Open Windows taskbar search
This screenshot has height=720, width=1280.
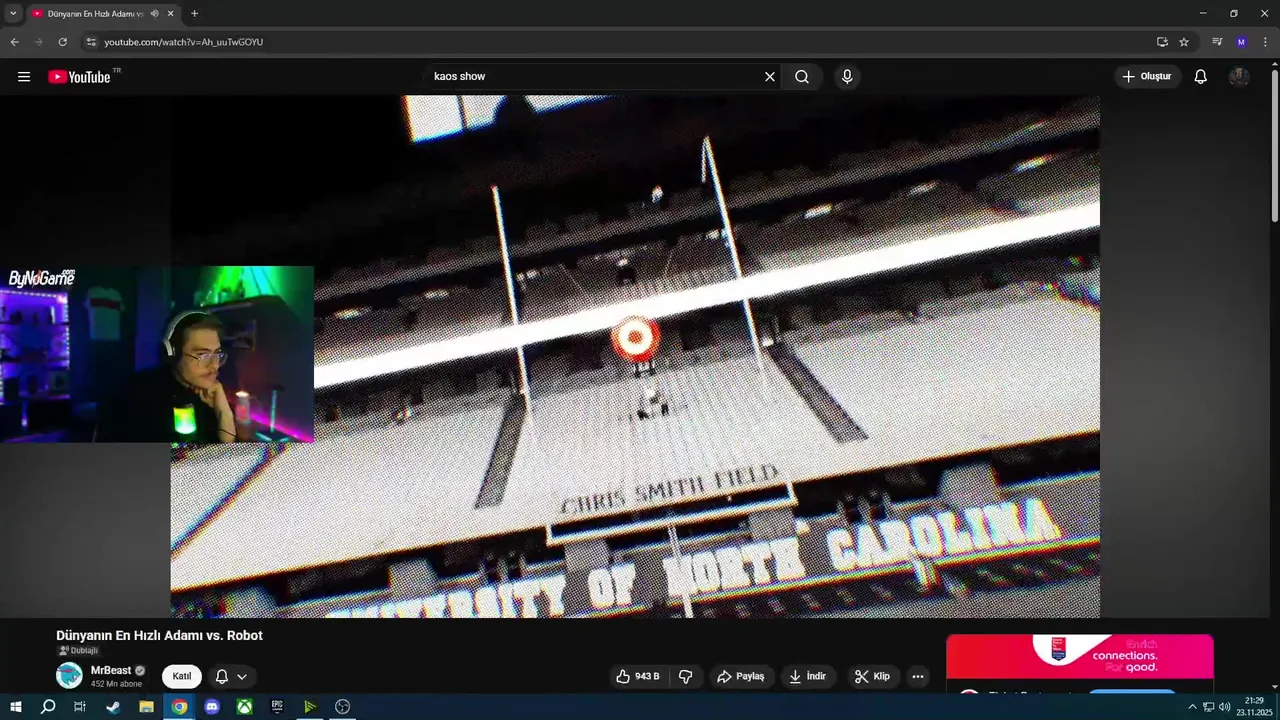pos(48,707)
